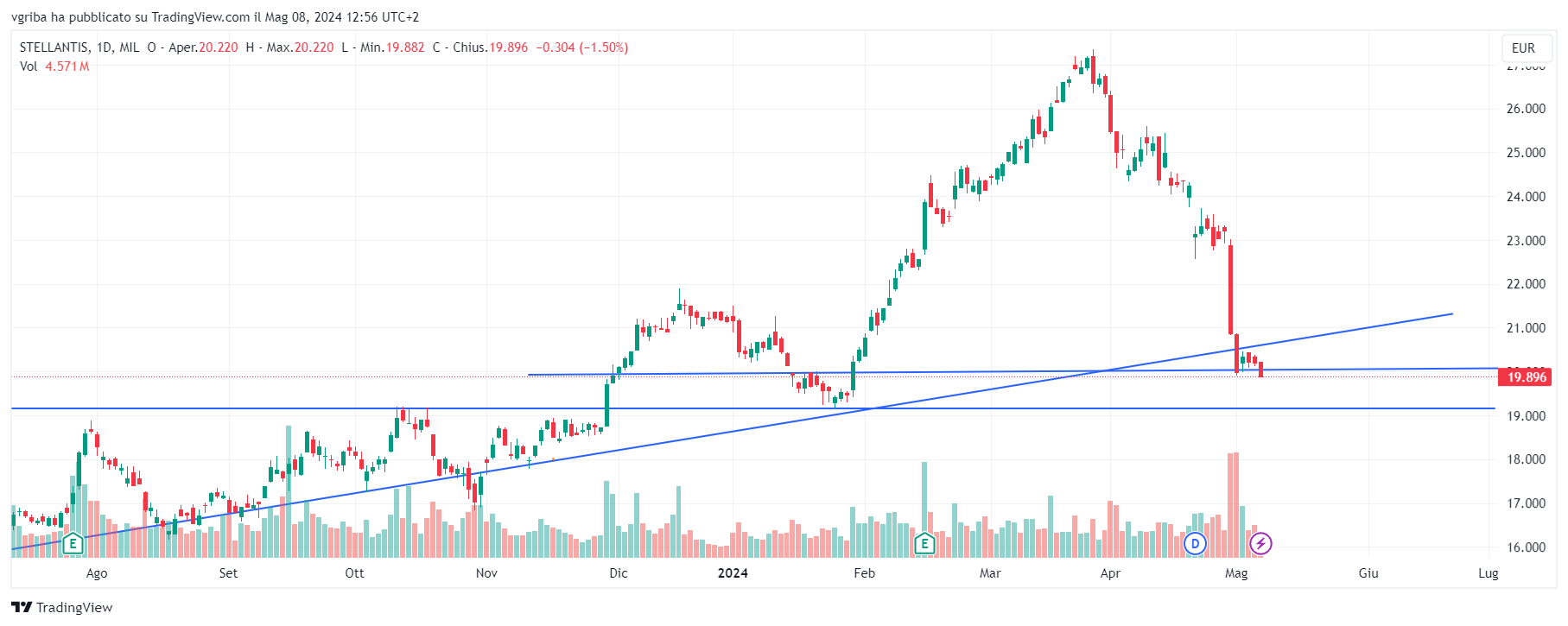
Task: Click the February earnings E marker
Action: pos(925,543)
